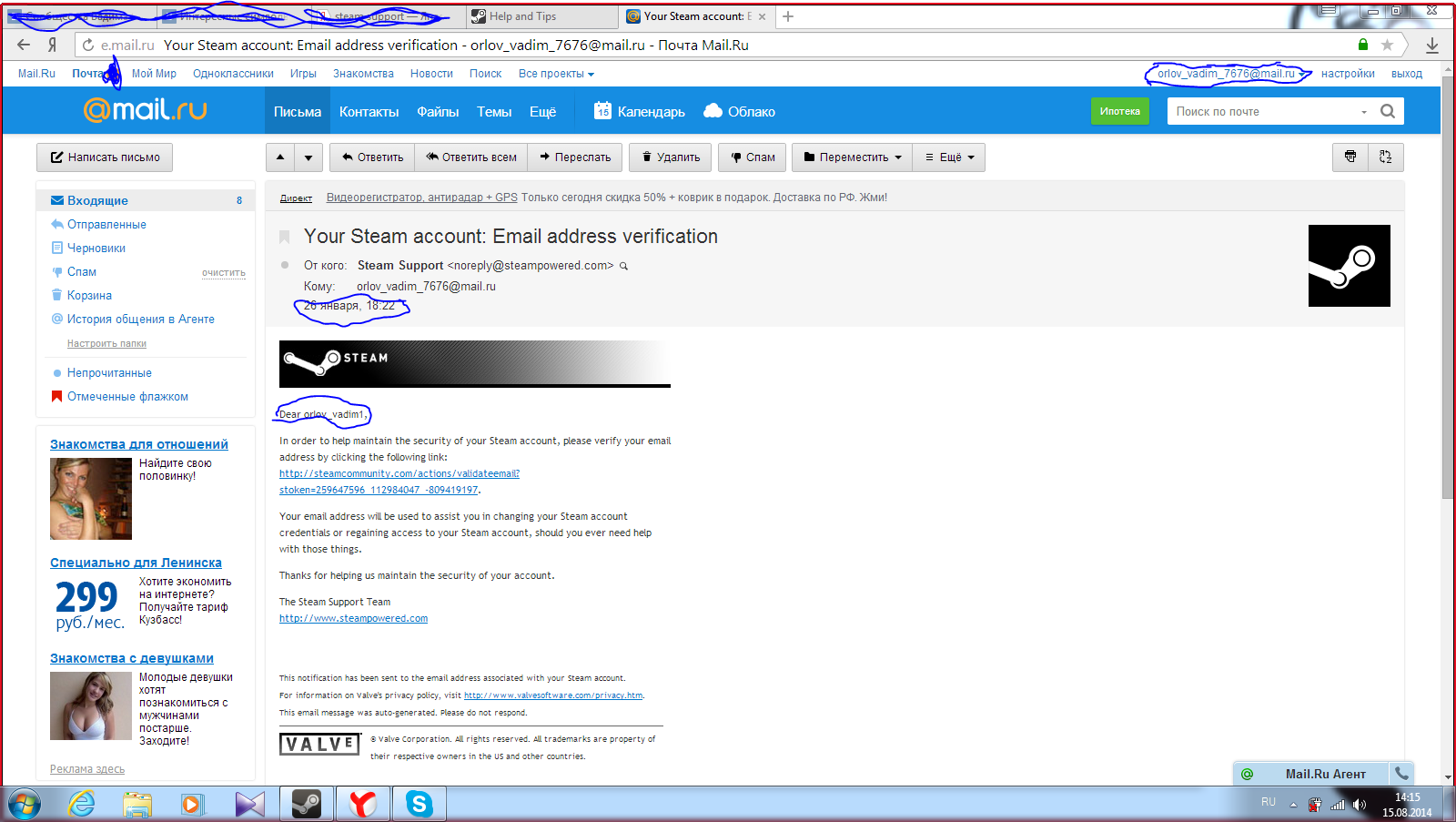Click 'очистить' next to Спам folder

pyautogui.click(x=224, y=273)
